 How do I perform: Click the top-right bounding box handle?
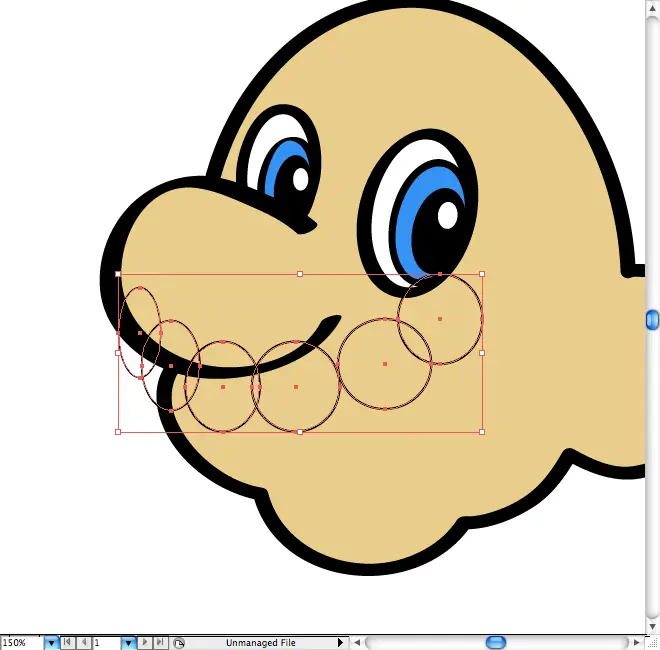(x=482, y=274)
